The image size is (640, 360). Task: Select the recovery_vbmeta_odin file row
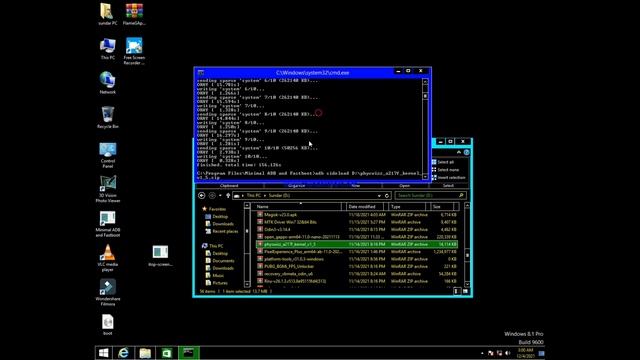[x=357, y=273]
